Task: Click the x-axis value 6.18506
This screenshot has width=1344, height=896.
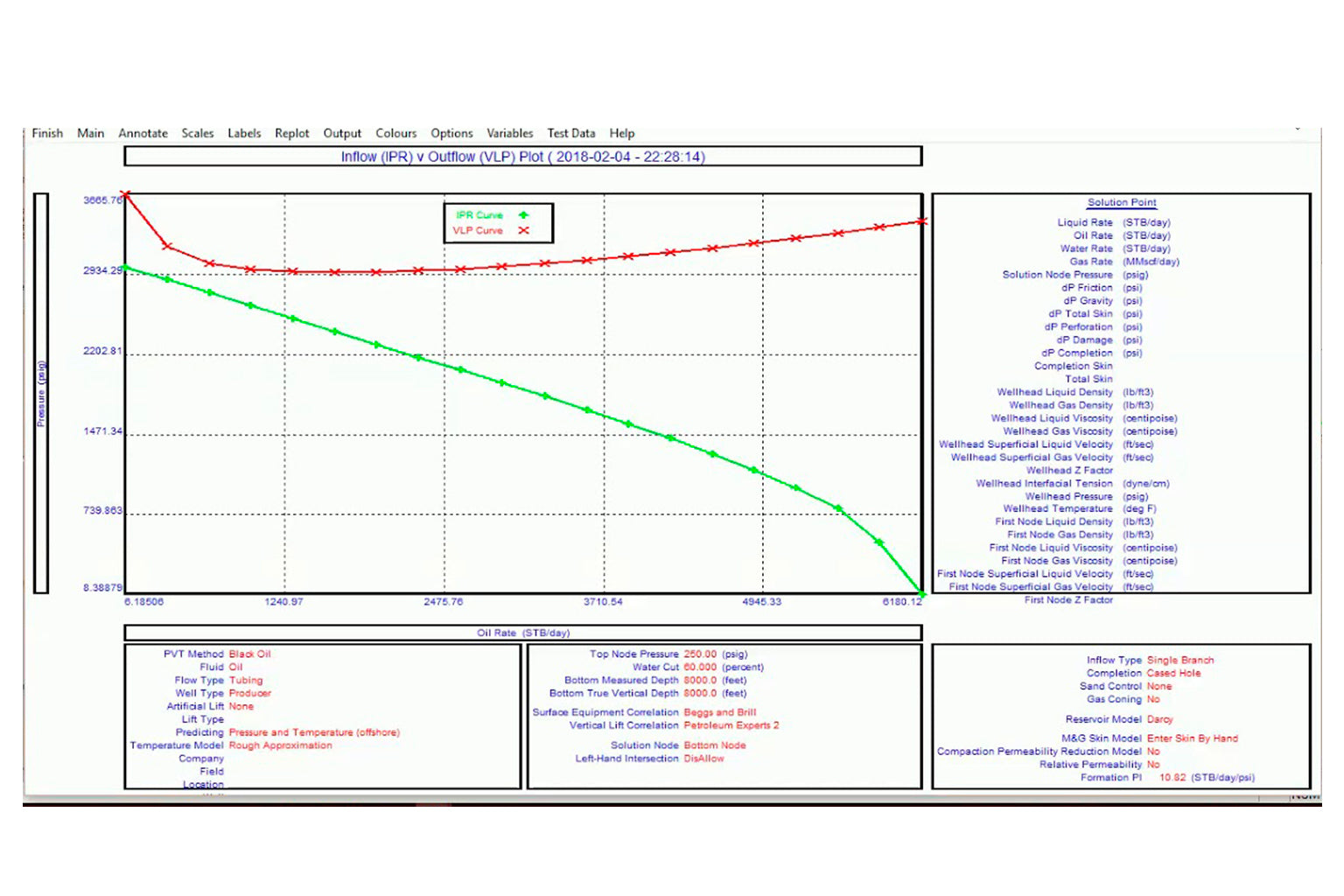Action: pos(143,602)
